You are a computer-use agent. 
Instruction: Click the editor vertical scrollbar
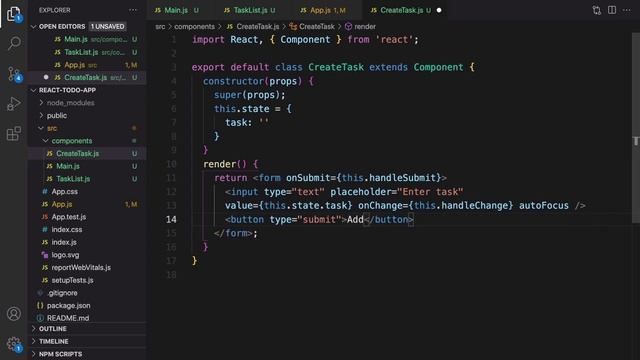(x=636, y=128)
